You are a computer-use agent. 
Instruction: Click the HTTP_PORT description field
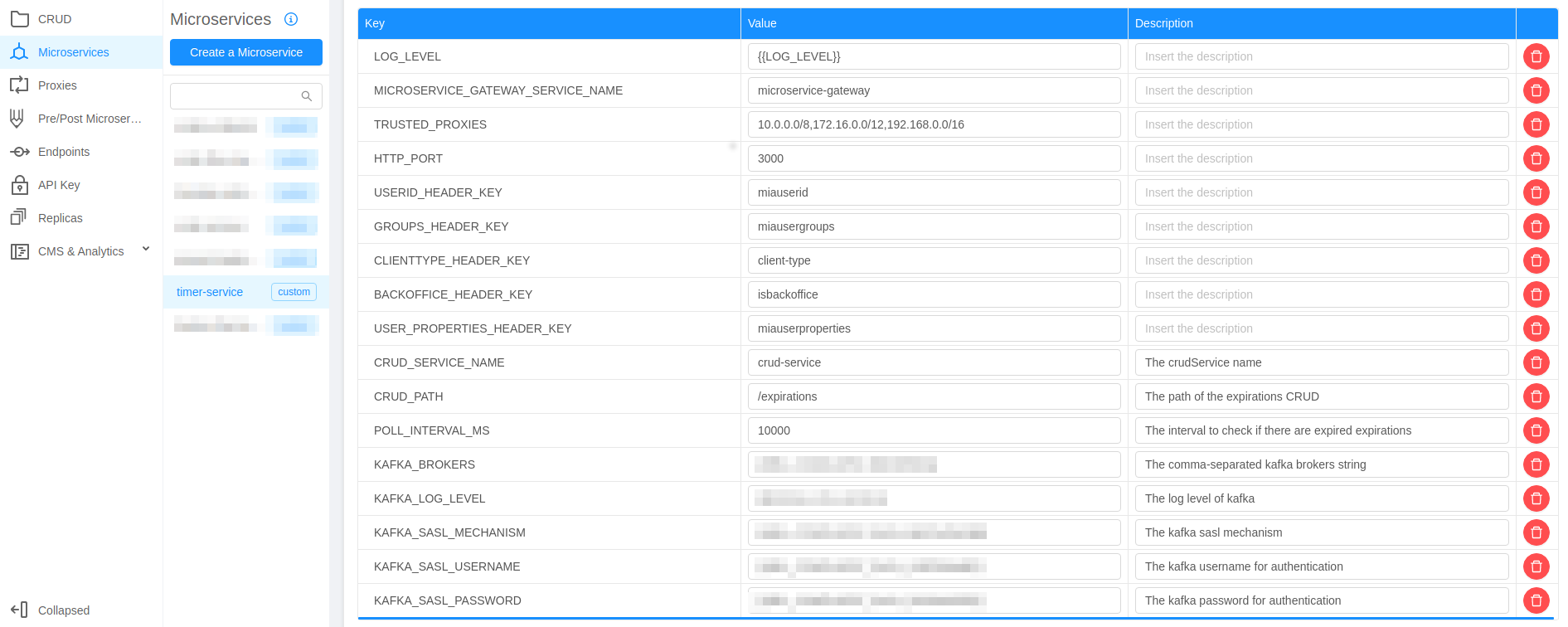1322,158
